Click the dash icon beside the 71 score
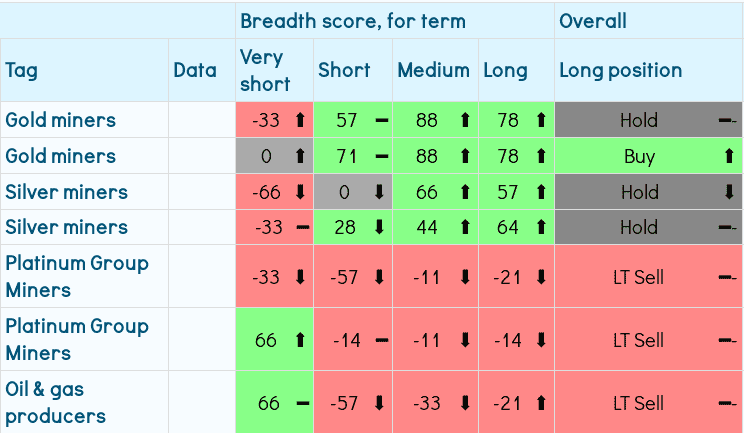The image size is (744, 433). point(382,156)
